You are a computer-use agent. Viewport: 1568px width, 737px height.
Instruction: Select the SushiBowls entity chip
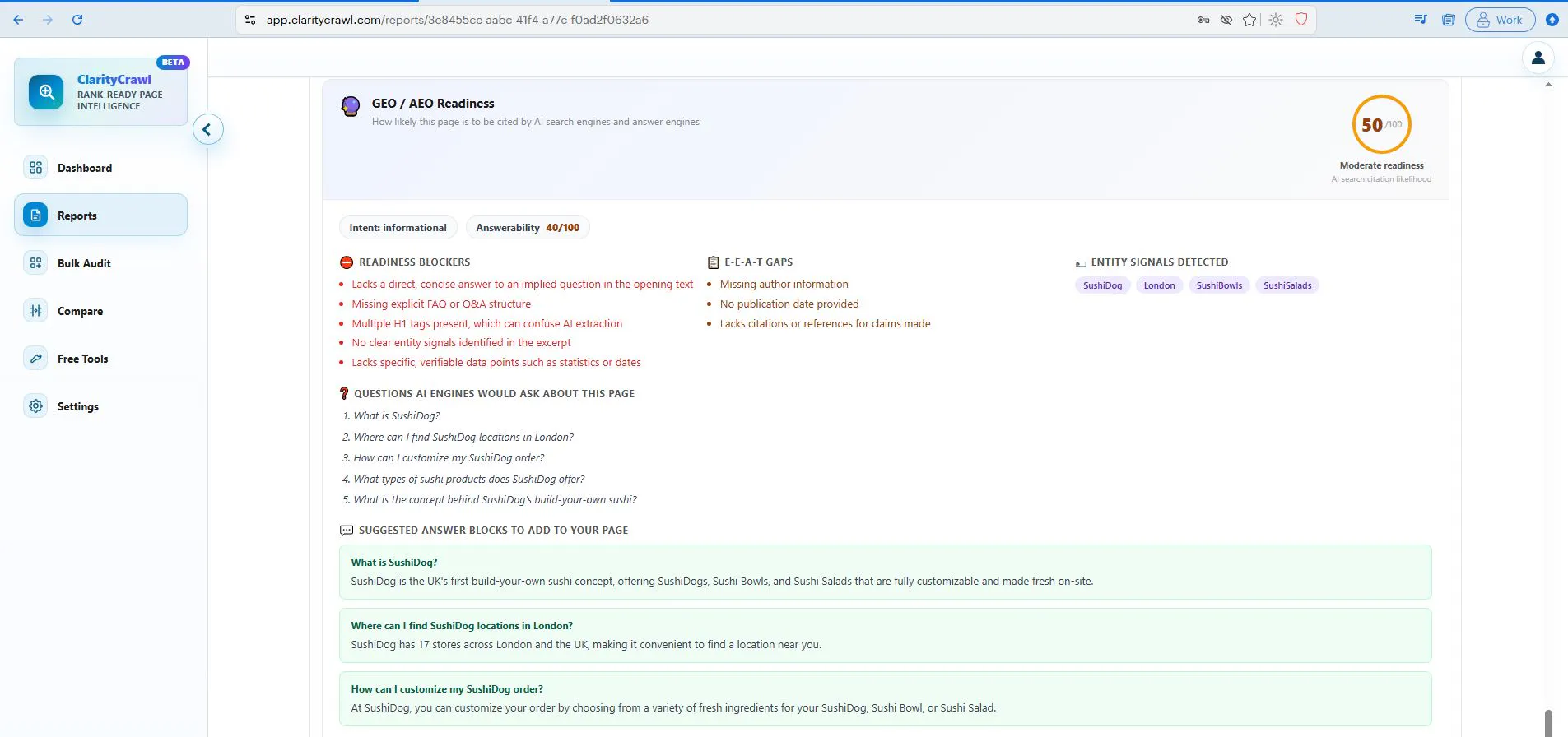1219,285
